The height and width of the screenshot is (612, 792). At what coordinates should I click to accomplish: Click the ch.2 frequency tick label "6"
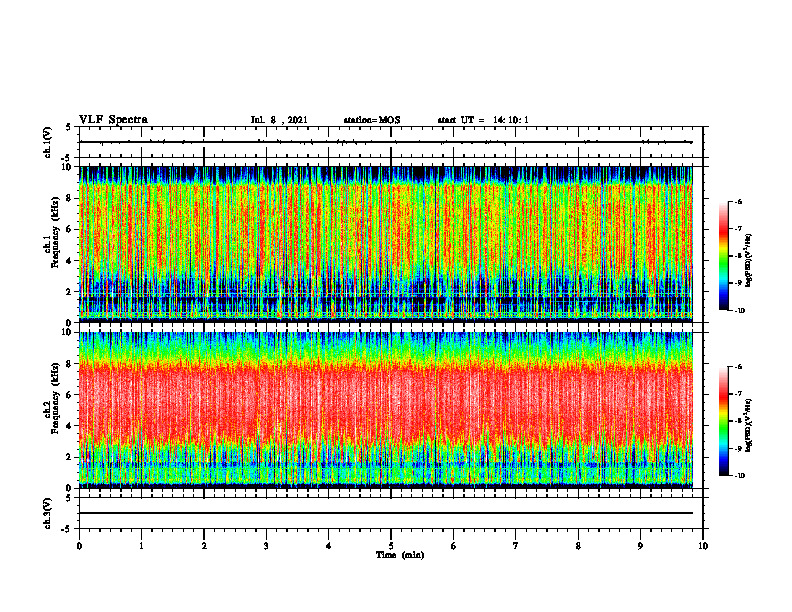click(70, 395)
